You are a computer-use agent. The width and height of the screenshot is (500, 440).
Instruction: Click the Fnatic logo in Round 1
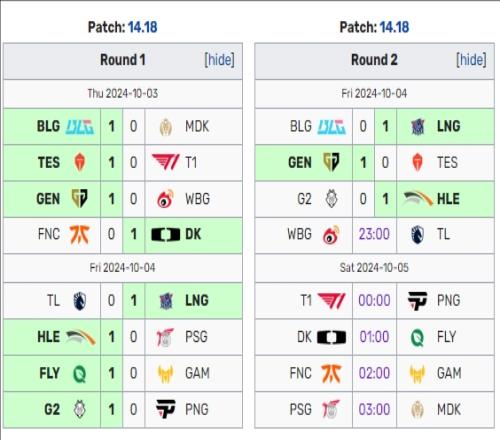pos(80,234)
